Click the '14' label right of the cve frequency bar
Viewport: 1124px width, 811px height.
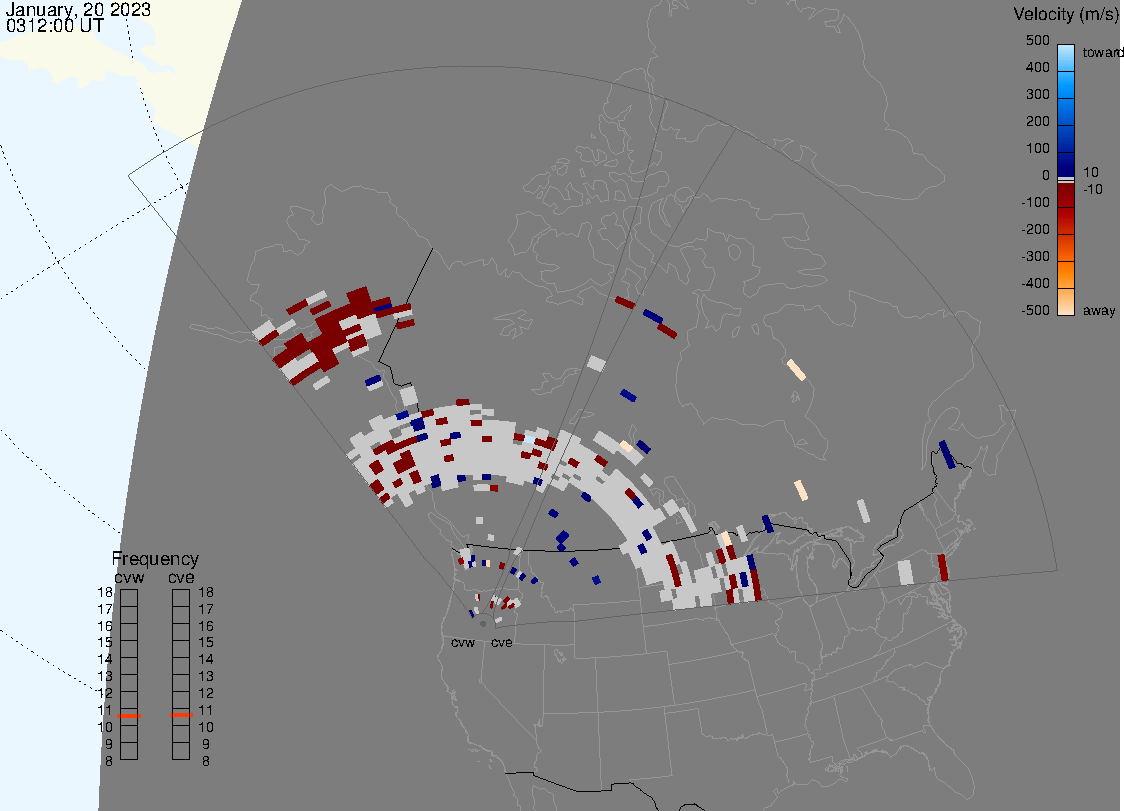[x=206, y=659]
